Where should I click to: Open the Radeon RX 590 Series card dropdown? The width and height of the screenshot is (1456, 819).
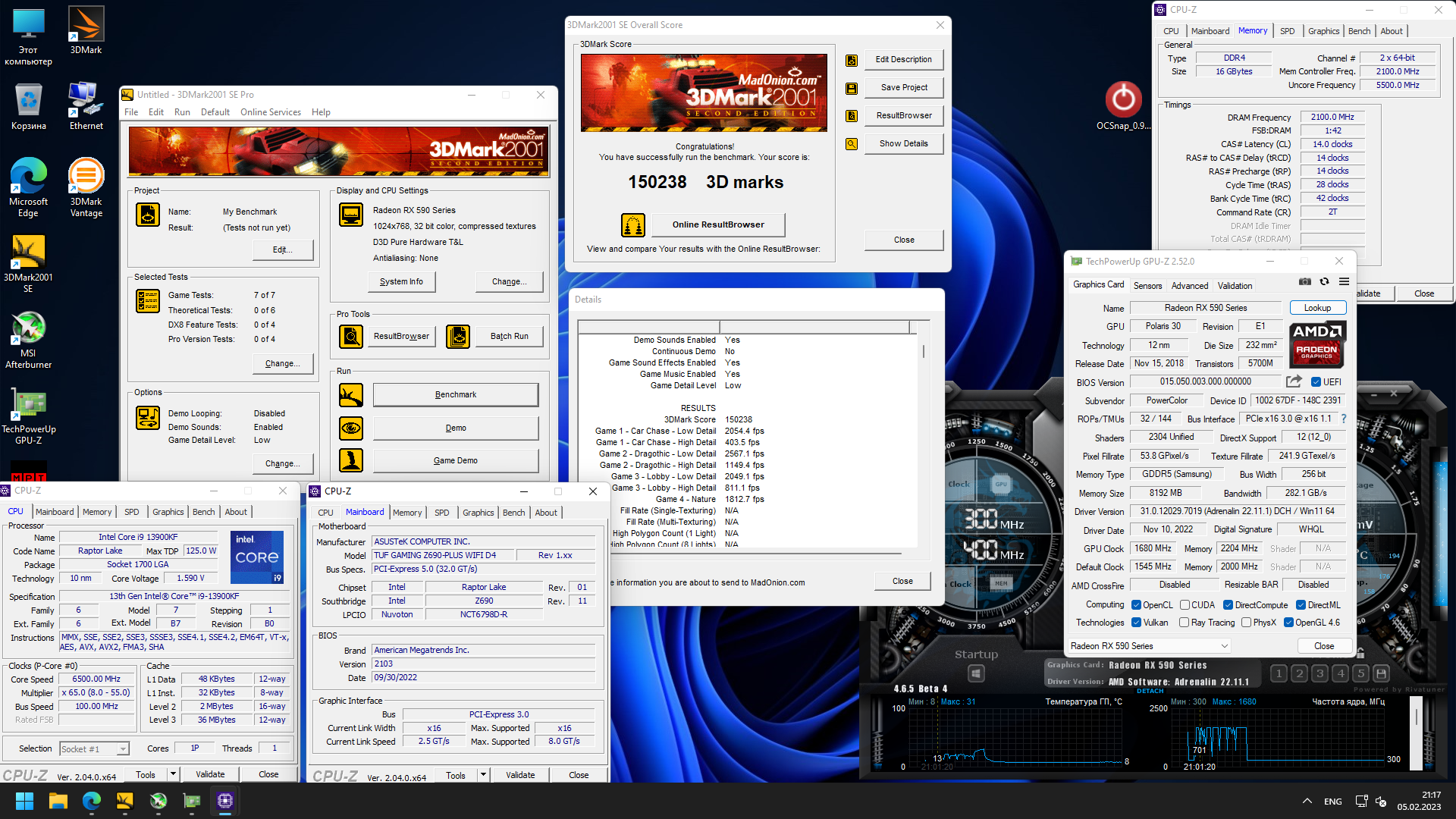click(x=1149, y=646)
